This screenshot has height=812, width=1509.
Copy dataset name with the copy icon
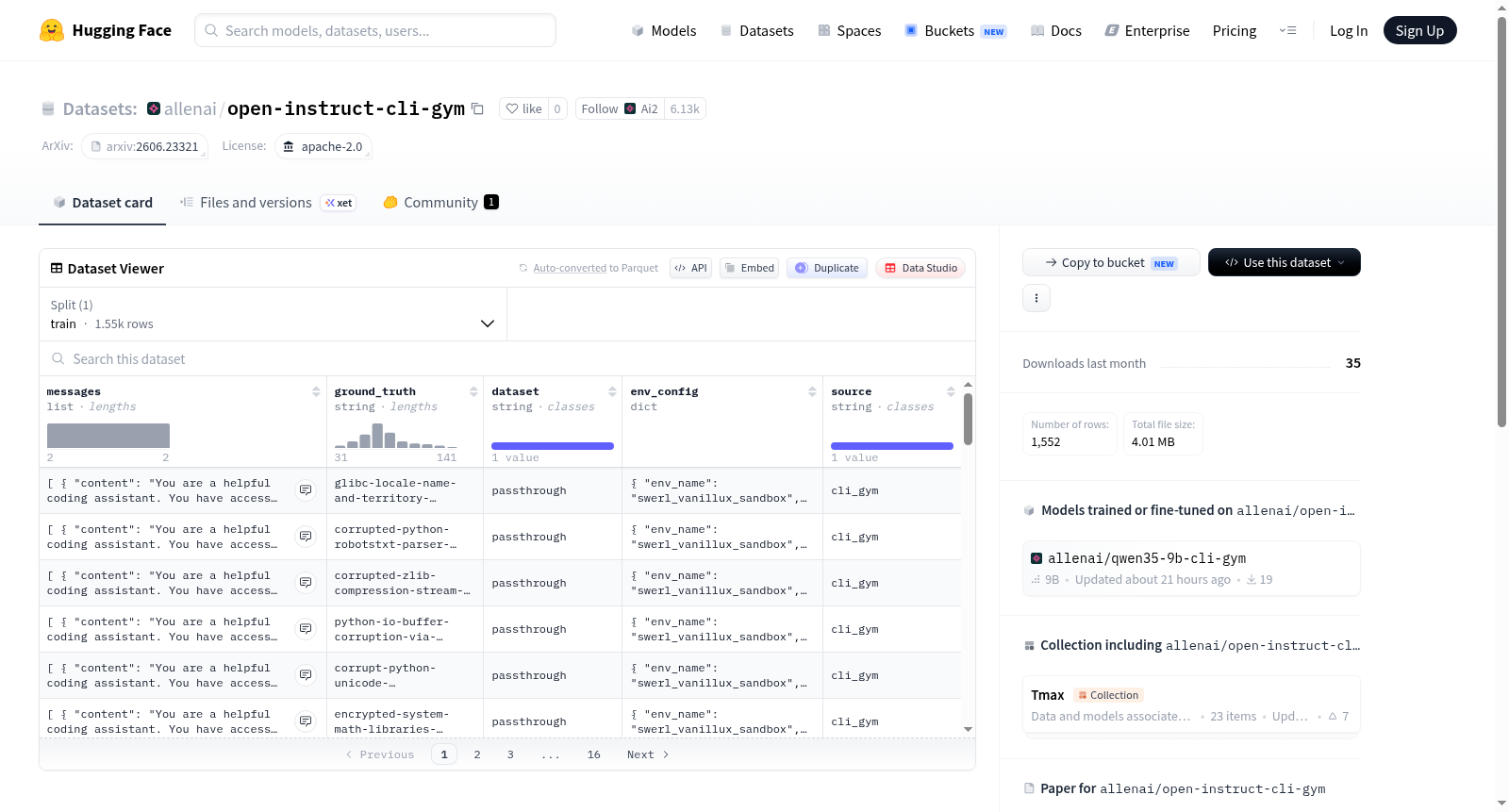(477, 108)
